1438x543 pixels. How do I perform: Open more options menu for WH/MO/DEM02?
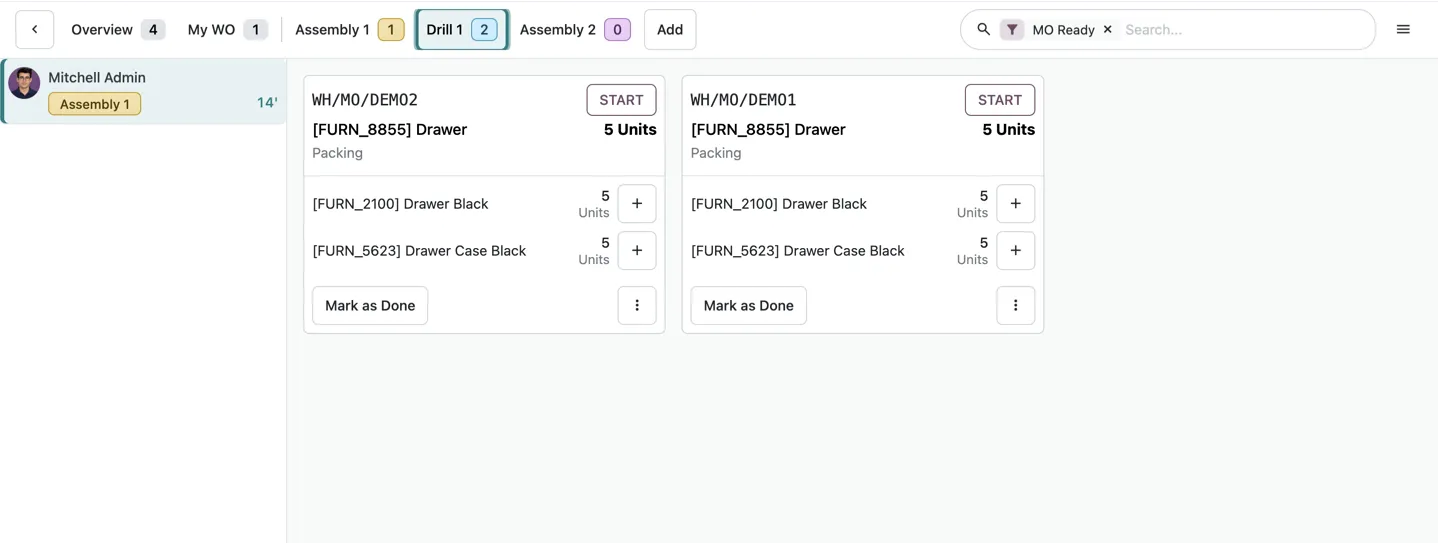tap(637, 306)
